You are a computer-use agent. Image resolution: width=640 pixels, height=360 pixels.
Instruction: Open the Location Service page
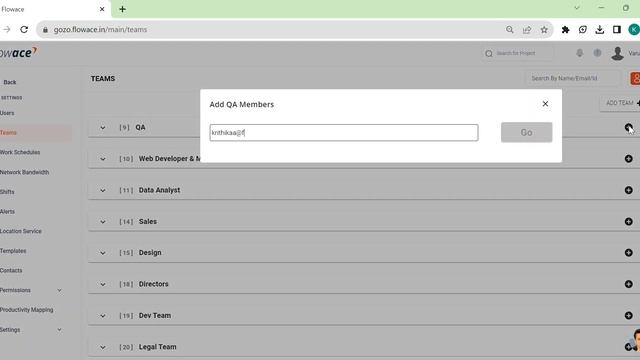coord(21,231)
